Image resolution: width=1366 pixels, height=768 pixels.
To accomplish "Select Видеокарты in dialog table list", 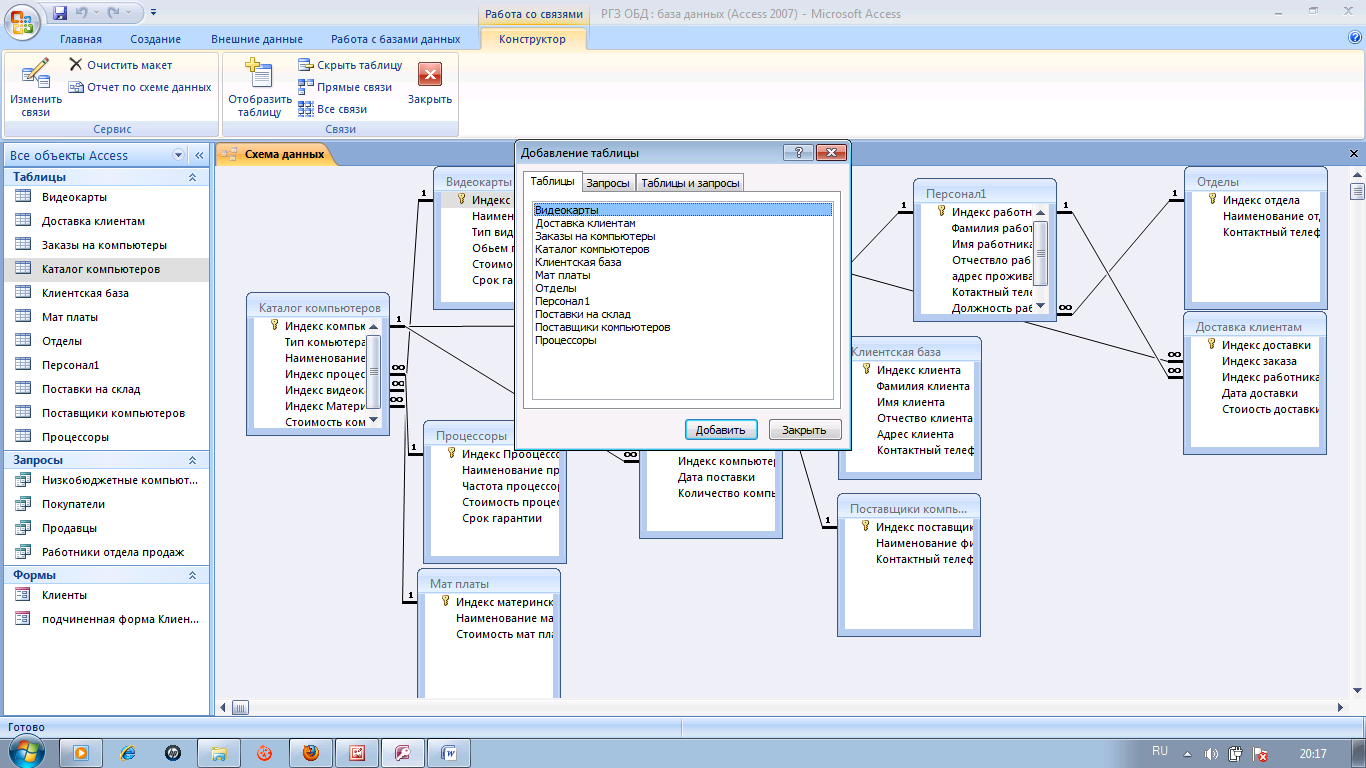I will click(682, 210).
